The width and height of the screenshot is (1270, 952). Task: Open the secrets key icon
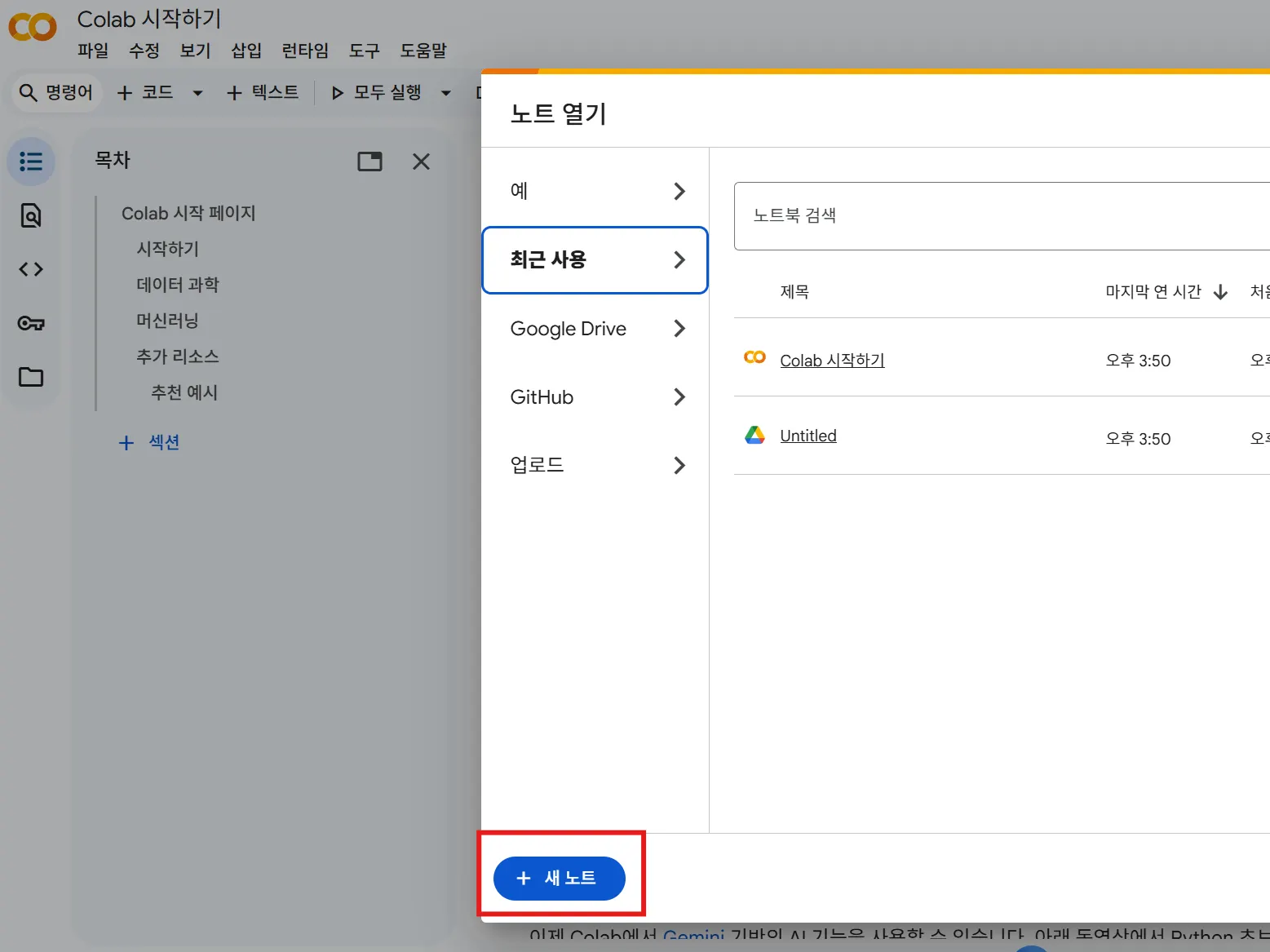31,323
